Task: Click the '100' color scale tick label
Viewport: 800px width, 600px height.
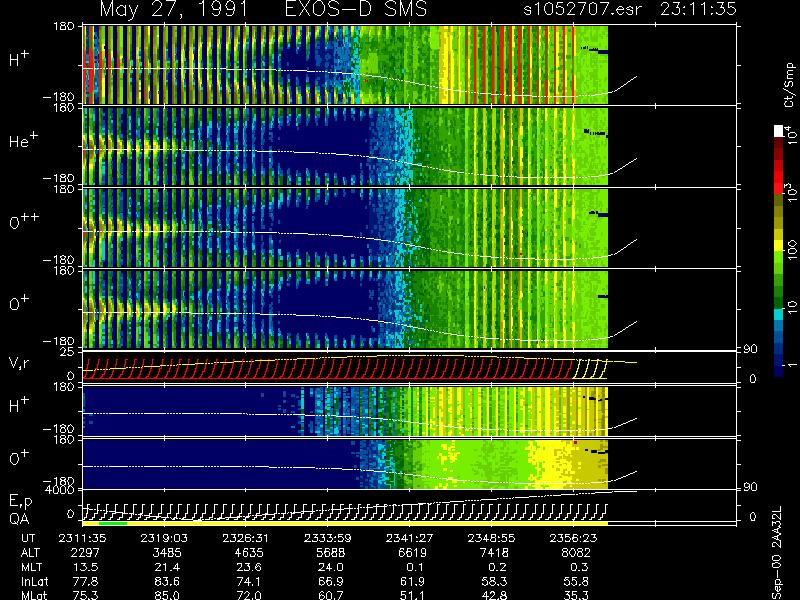Action: (792, 250)
